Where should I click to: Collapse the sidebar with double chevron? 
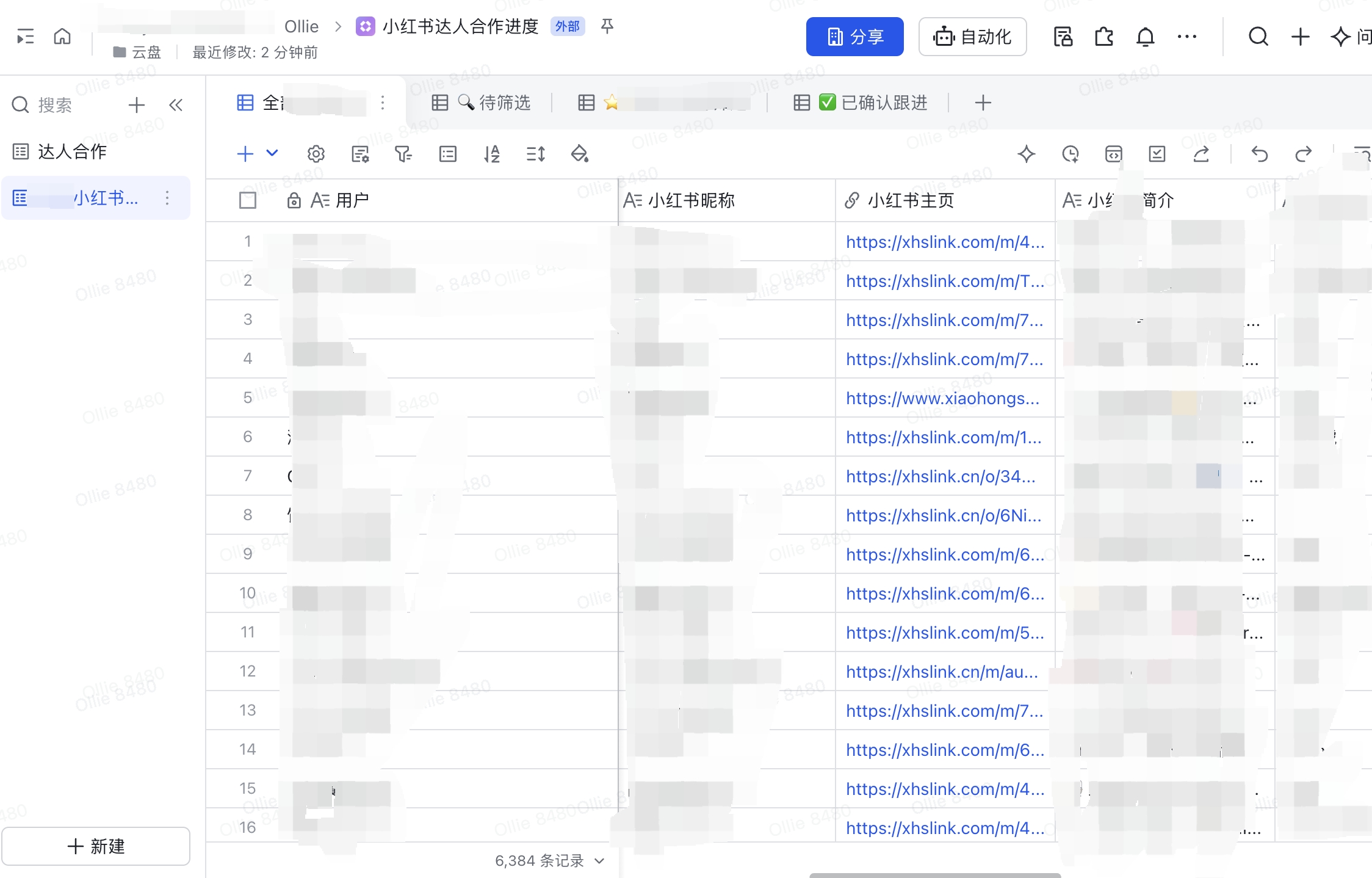176,105
